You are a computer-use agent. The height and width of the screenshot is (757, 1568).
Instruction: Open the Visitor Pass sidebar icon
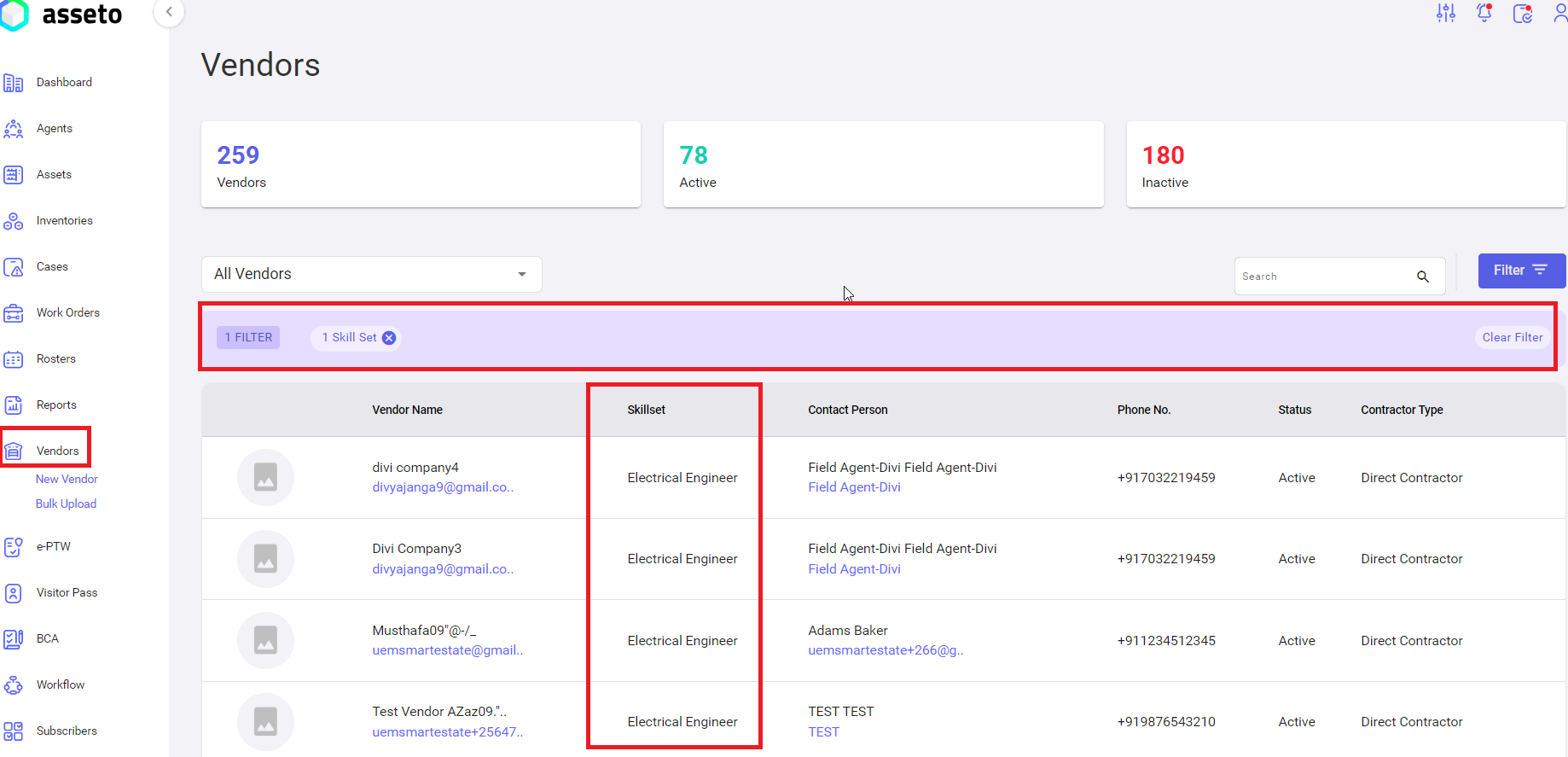[x=14, y=593]
